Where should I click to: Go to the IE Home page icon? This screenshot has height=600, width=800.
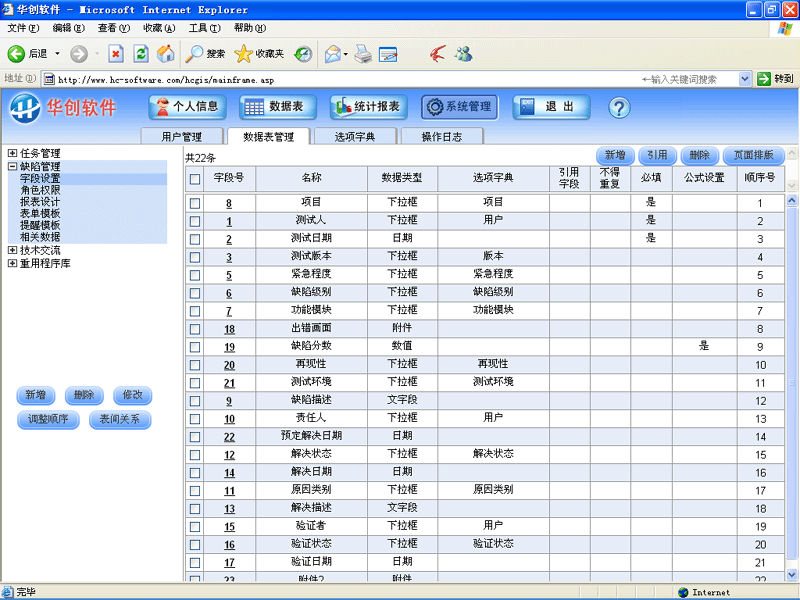click(x=166, y=54)
